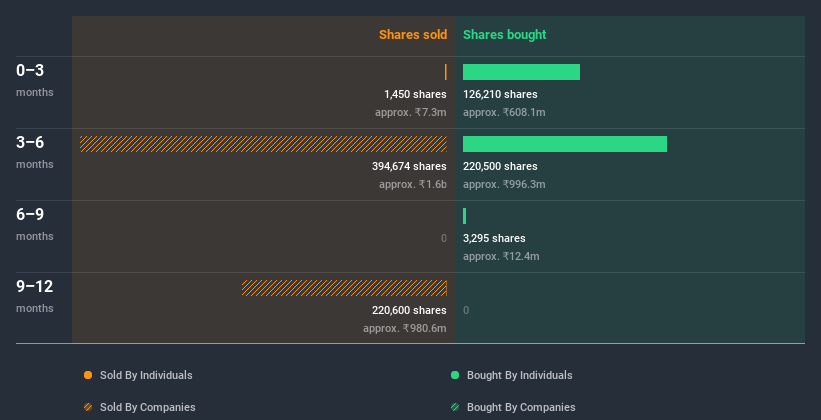Click the hatched Bought By Companies legend icon

455,407
